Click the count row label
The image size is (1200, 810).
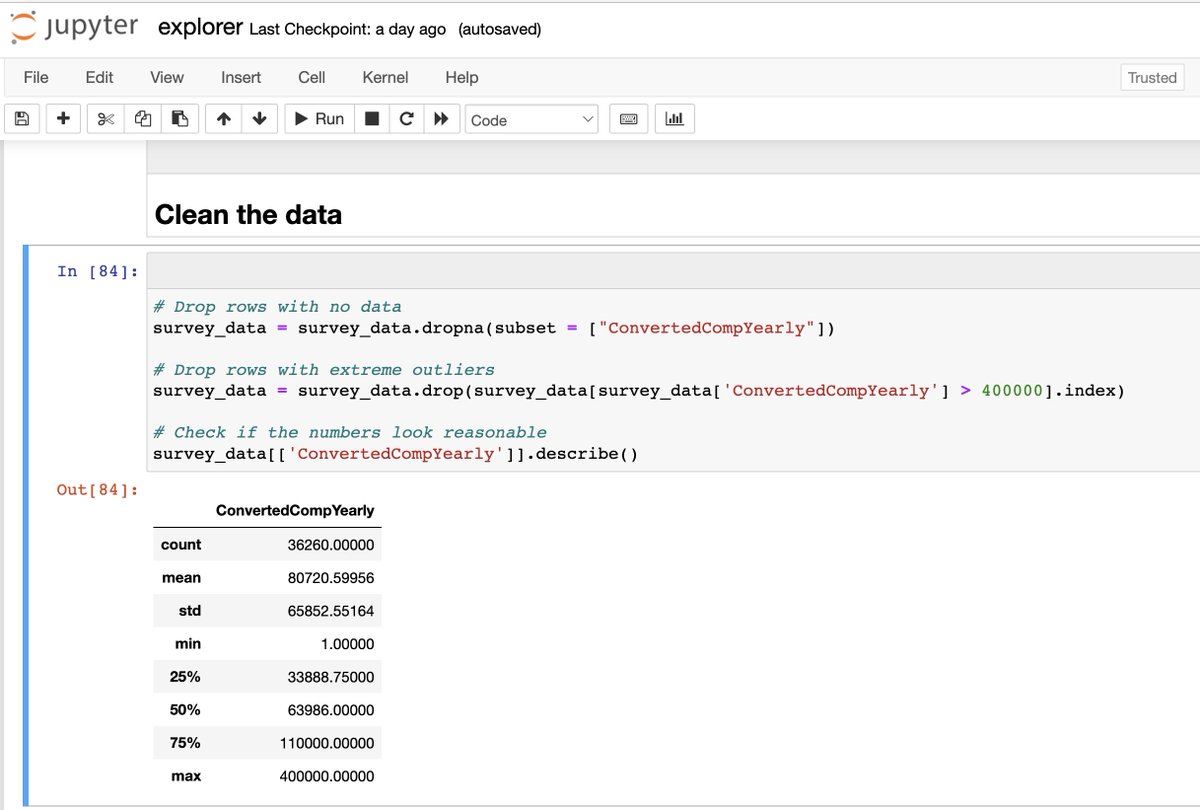181,545
